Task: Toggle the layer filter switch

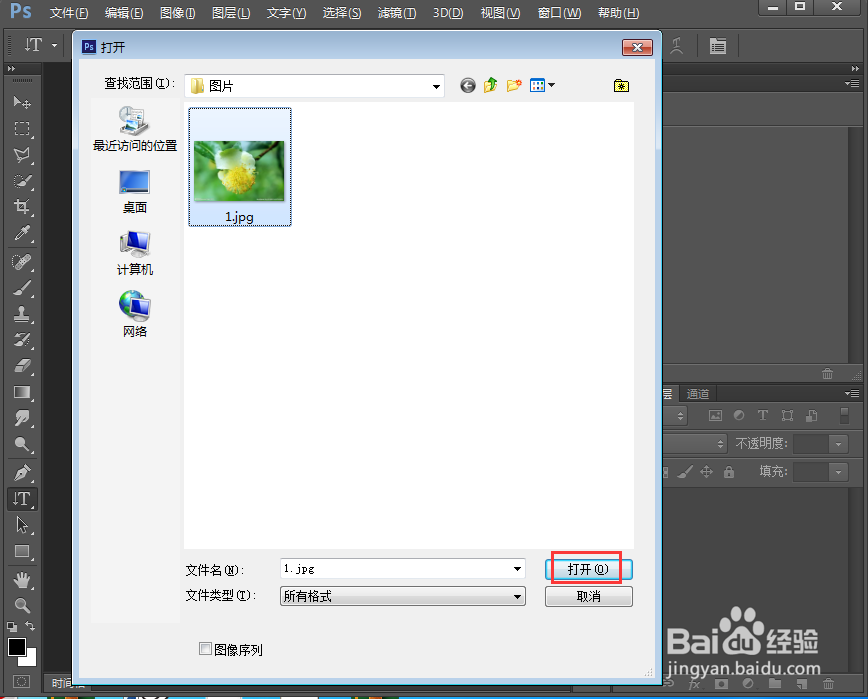Action: [844, 415]
